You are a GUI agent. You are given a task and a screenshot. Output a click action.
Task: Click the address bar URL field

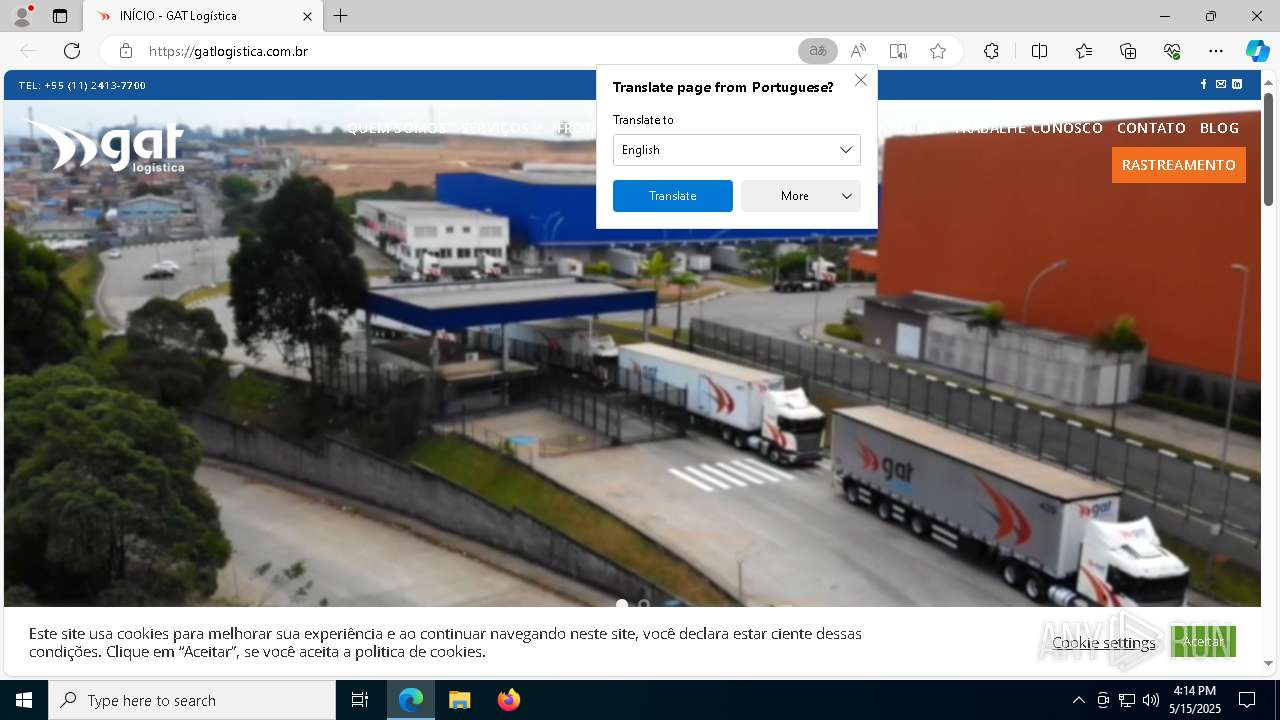[x=470, y=51]
